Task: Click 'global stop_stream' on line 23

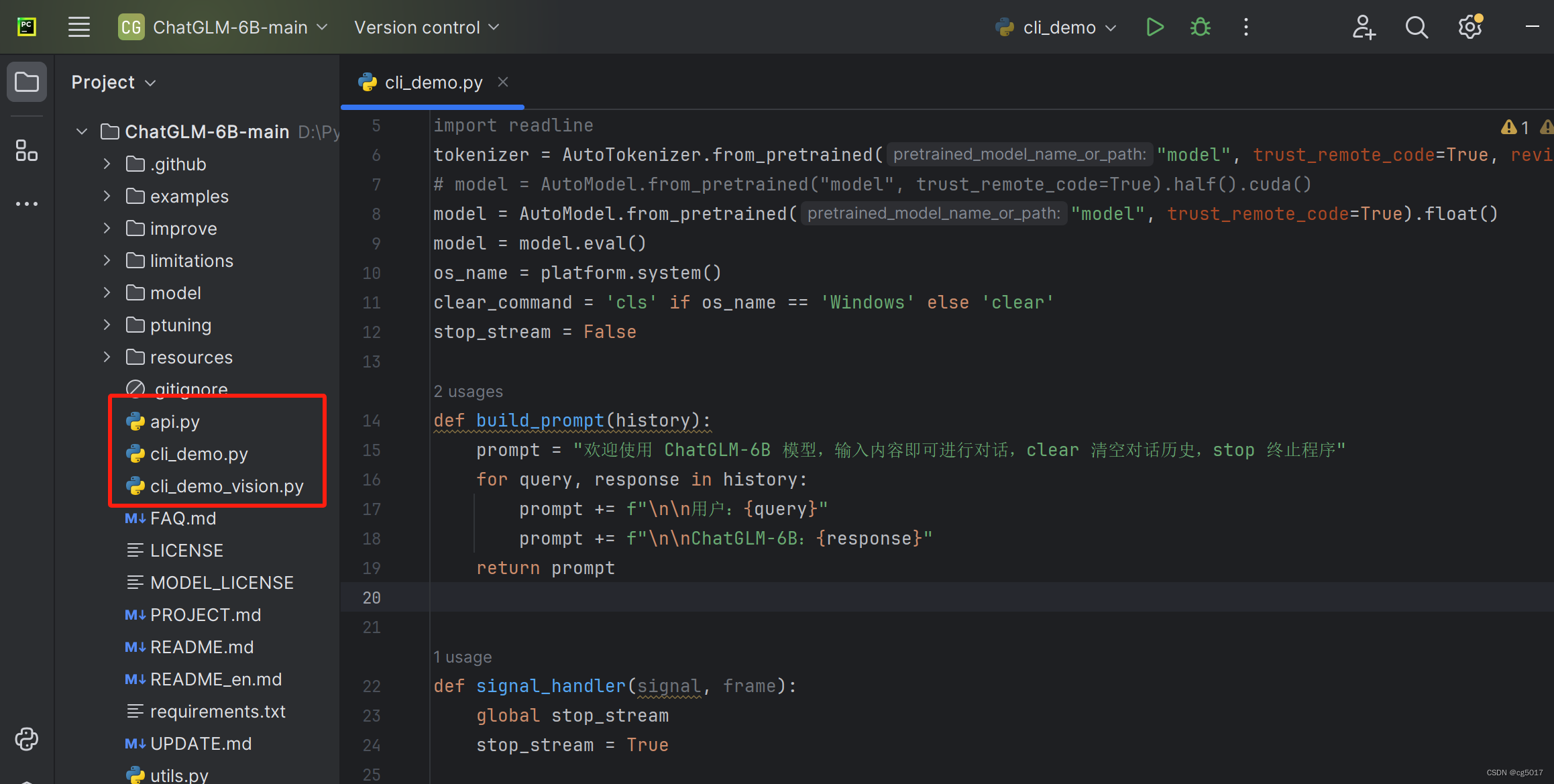Action: pyautogui.click(x=572, y=716)
